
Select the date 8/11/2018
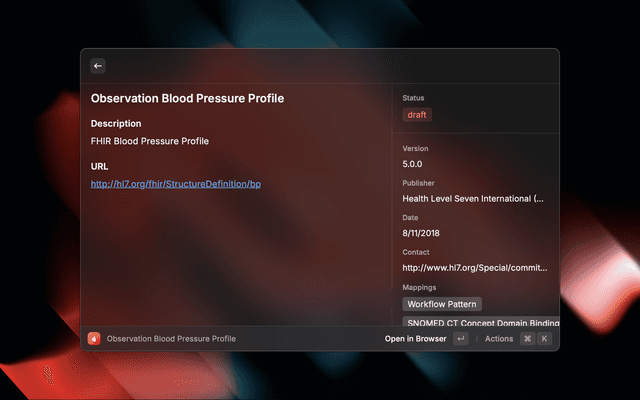click(x=421, y=233)
